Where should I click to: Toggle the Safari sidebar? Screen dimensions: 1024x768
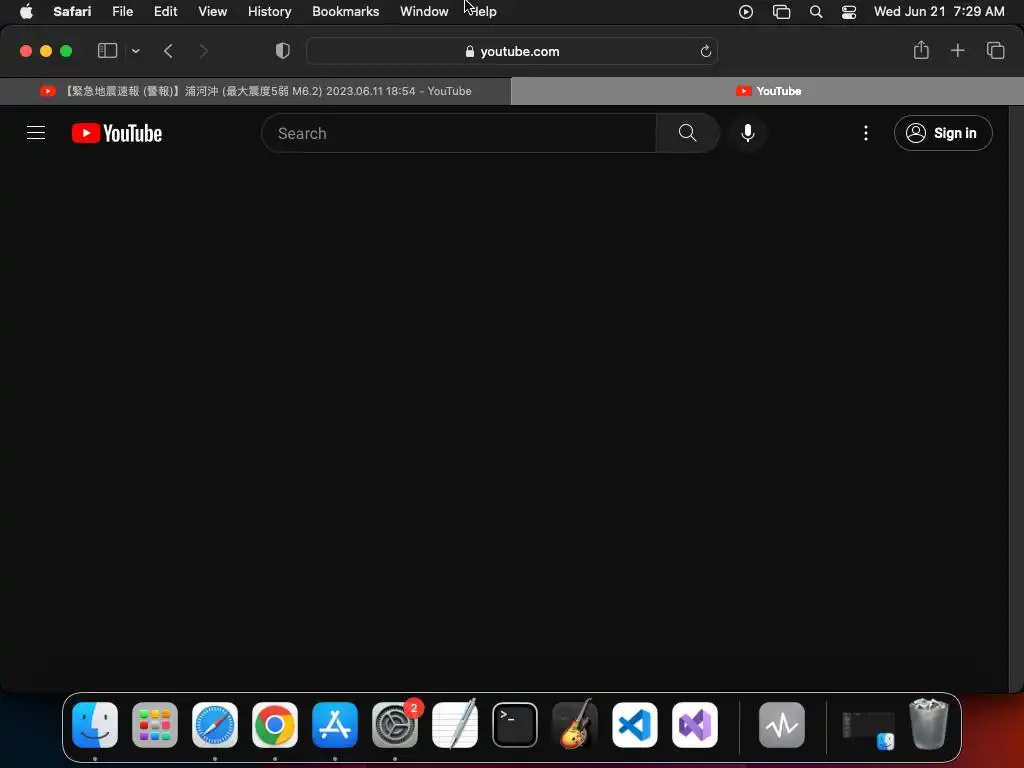coord(108,51)
